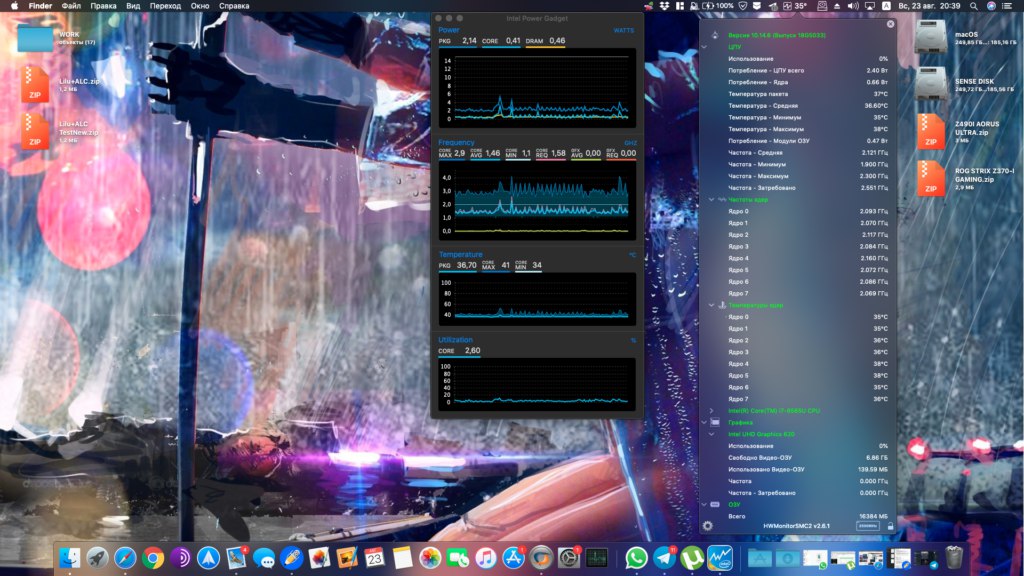This screenshot has width=1024, height=576.
Task: Open App Store from the Dock
Action: (513, 558)
